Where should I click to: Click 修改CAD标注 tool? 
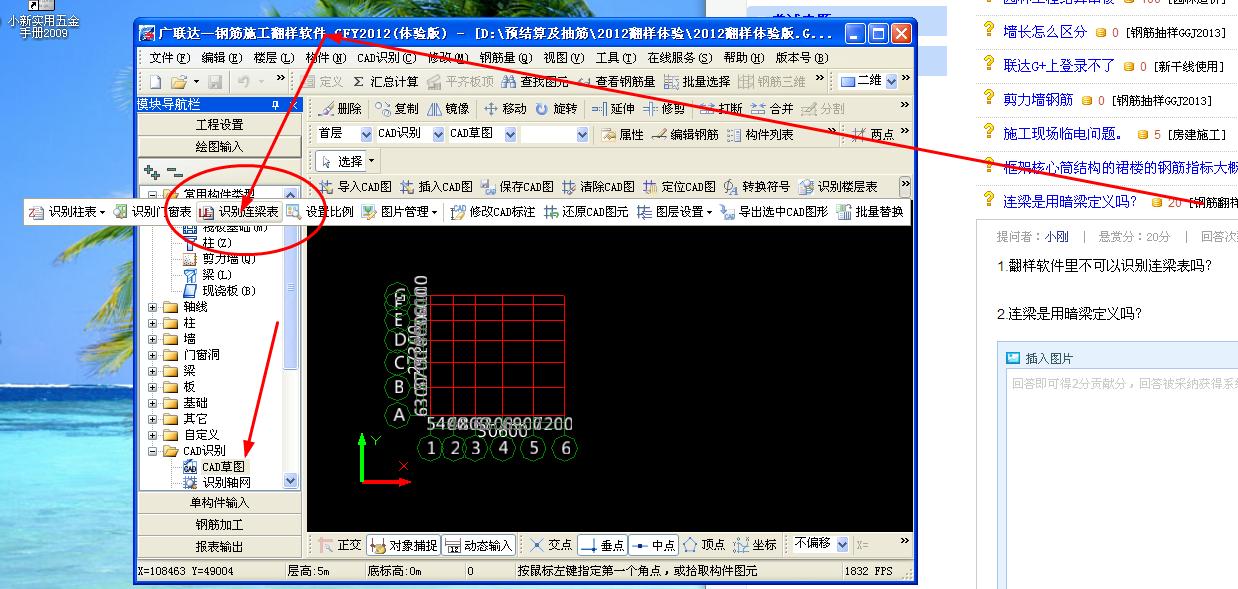(x=493, y=212)
